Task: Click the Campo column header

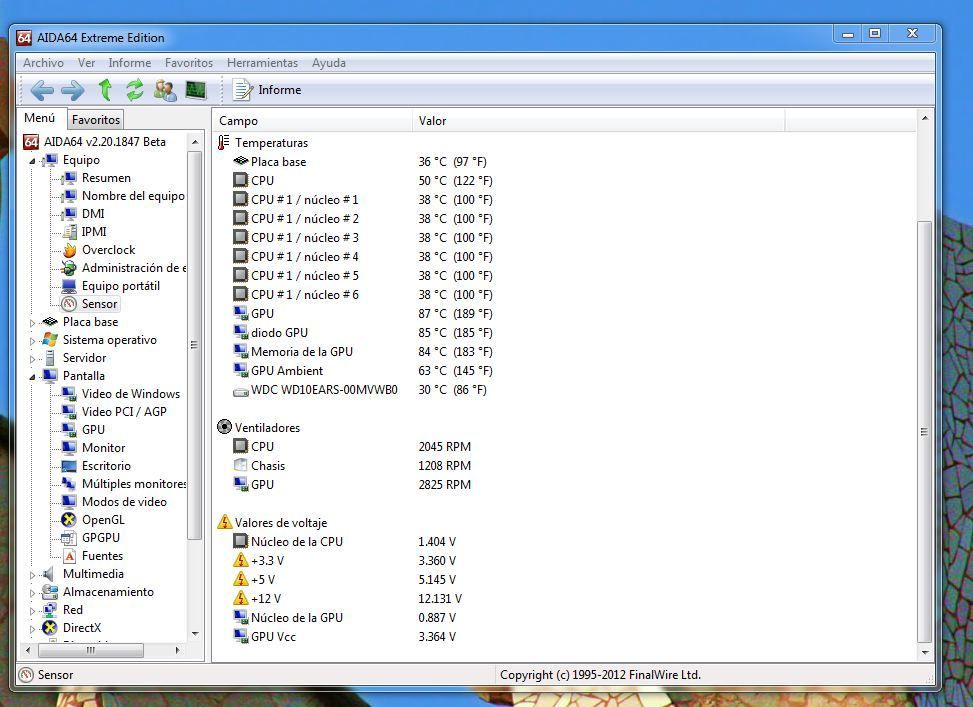Action: click(x=313, y=121)
